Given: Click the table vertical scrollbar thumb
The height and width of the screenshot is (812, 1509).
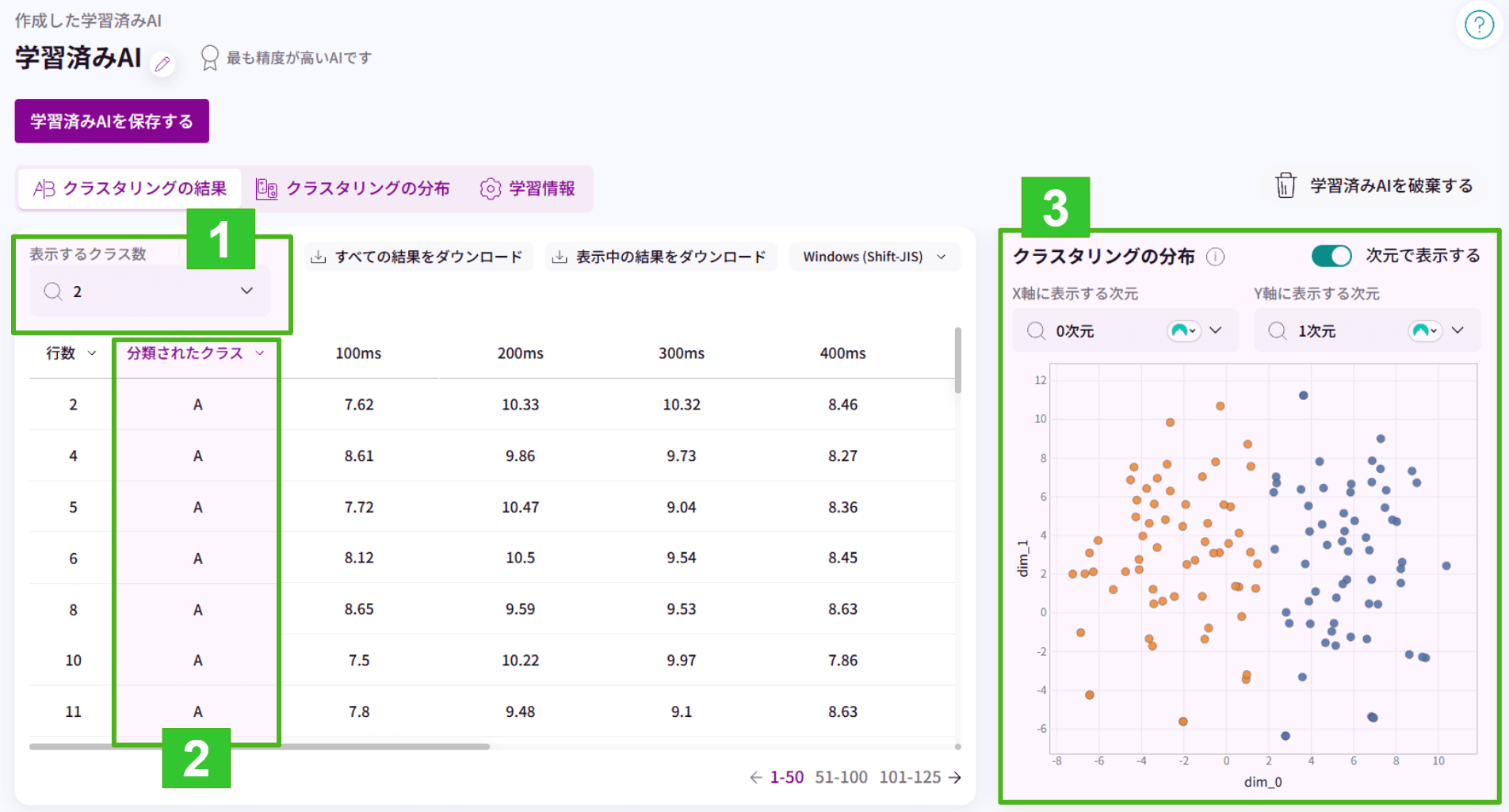Looking at the screenshot, I should 957,360.
